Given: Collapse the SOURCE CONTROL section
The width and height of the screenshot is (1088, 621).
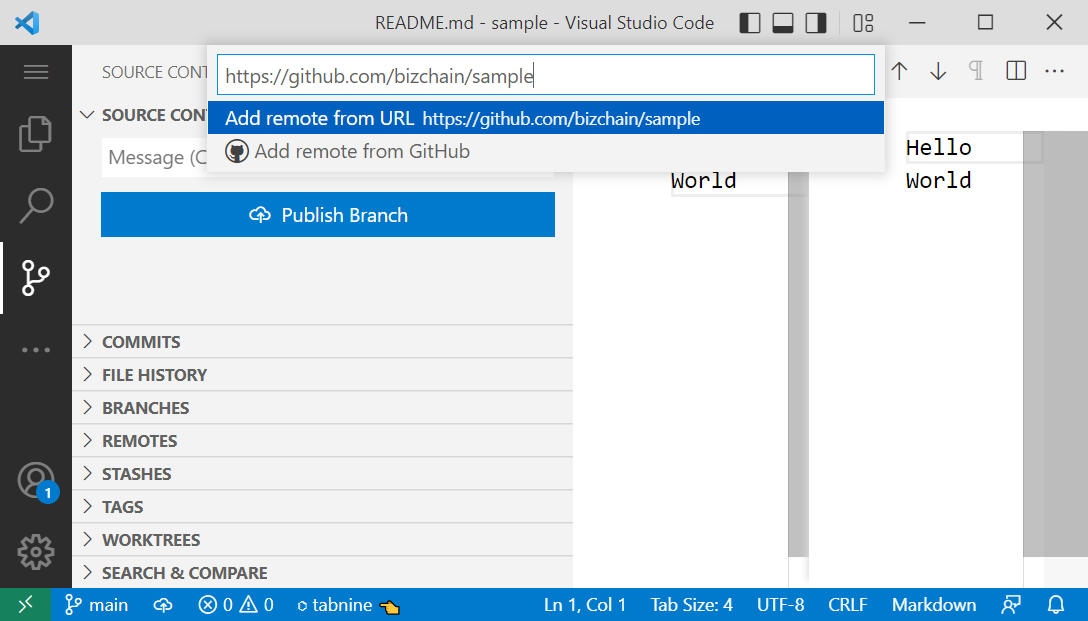Looking at the screenshot, I should [x=87, y=115].
